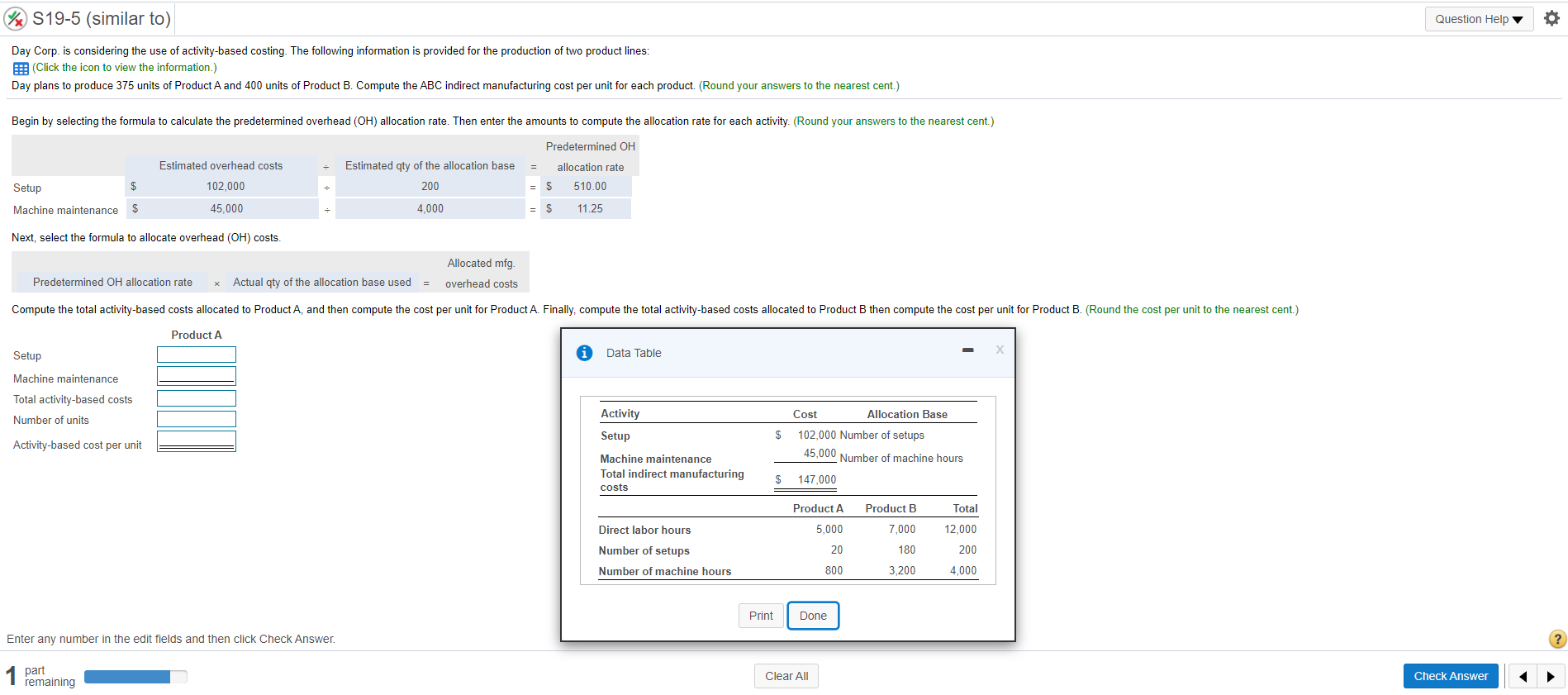Click the Setup input field for Product A
The height and width of the screenshot is (695, 1568).
[197, 355]
